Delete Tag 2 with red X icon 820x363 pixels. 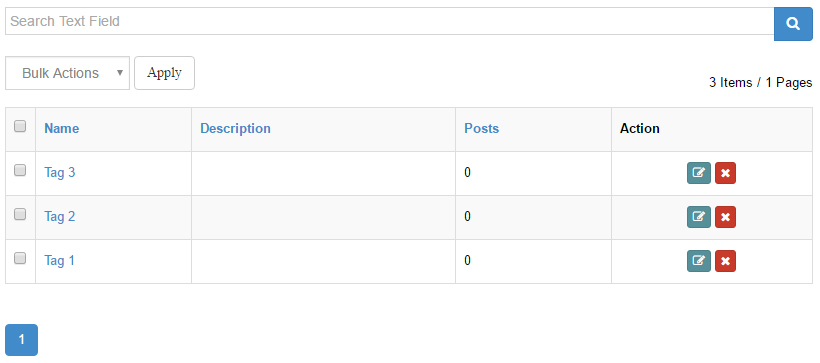[x=725, y=217]
